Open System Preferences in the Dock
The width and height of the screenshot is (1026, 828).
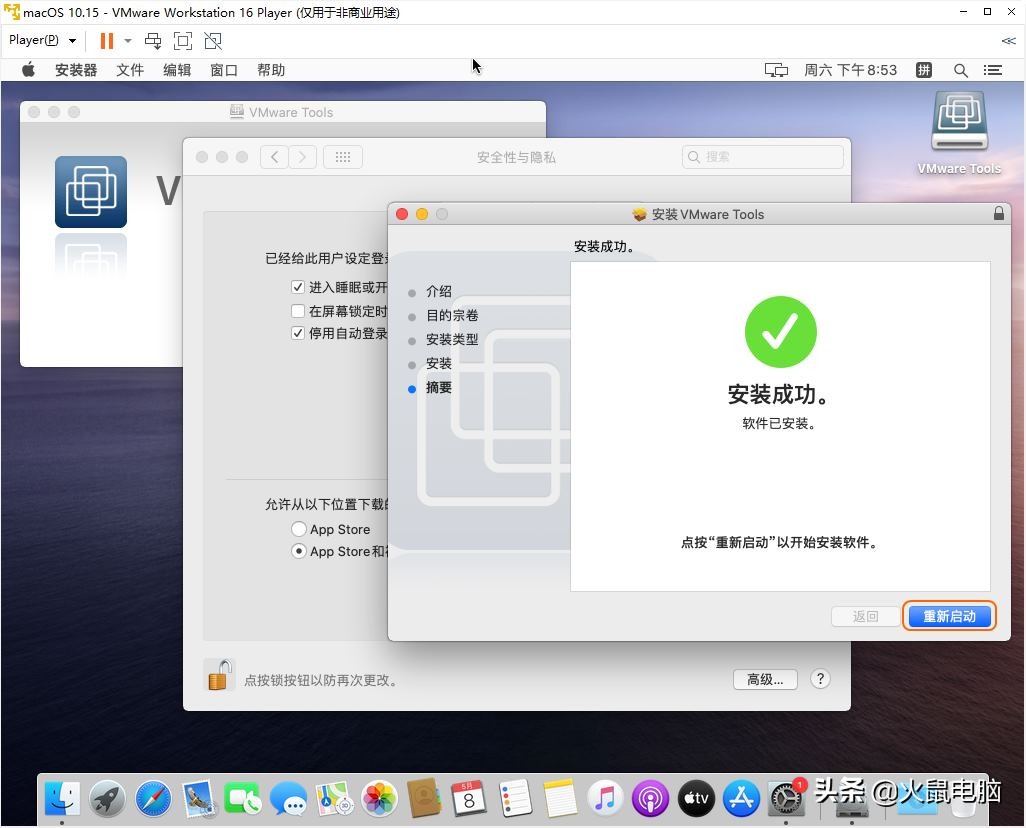coord(786,798)
